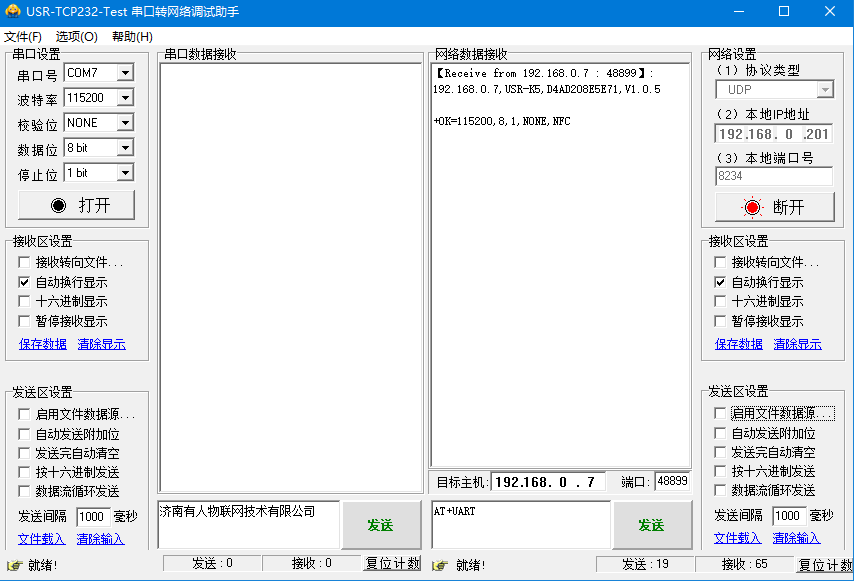Click the serial port status icon at bottom left

[x=14, y=565]
